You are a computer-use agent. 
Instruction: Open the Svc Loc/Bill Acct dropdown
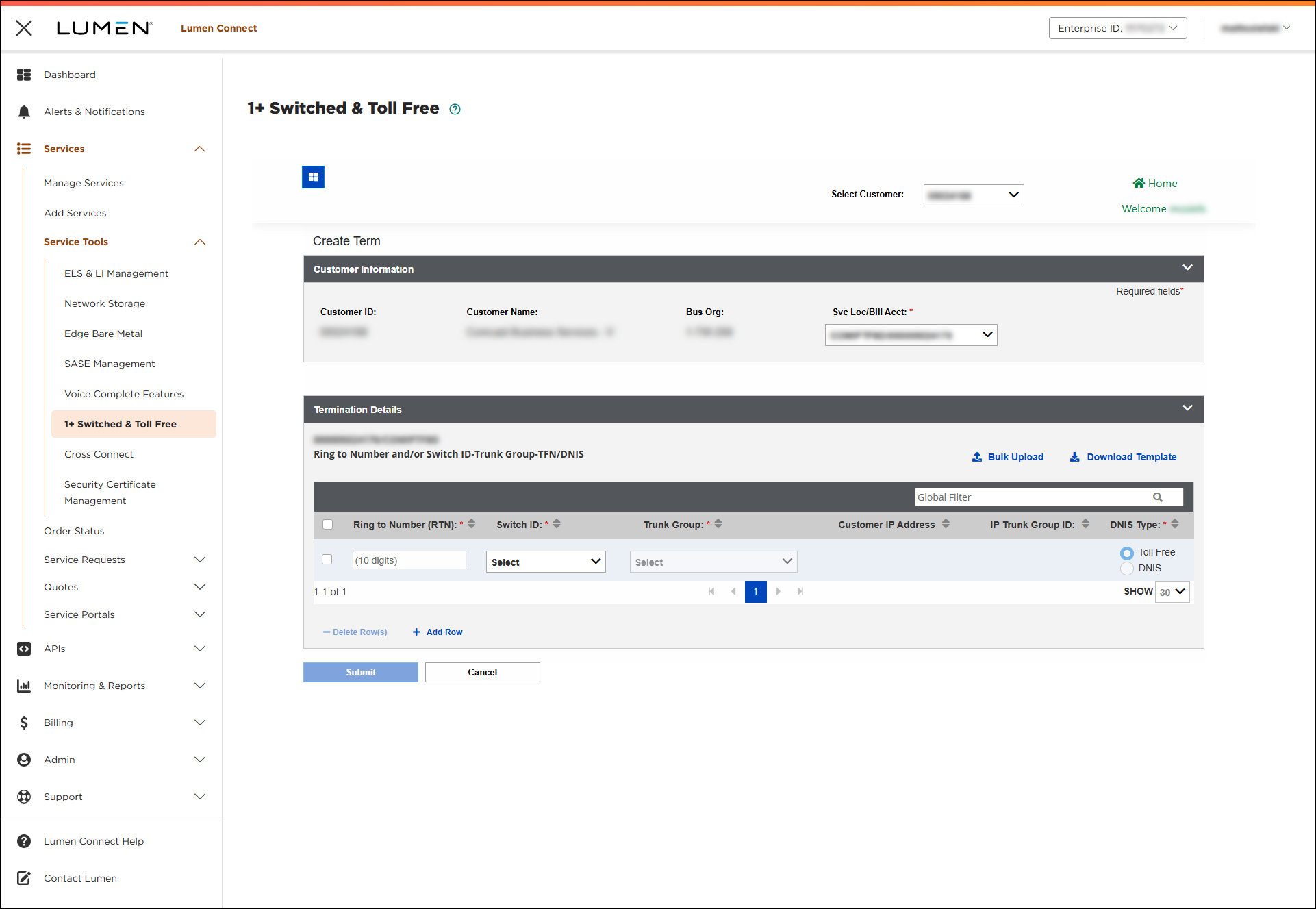pyautogui.click(x=911, y=335)
